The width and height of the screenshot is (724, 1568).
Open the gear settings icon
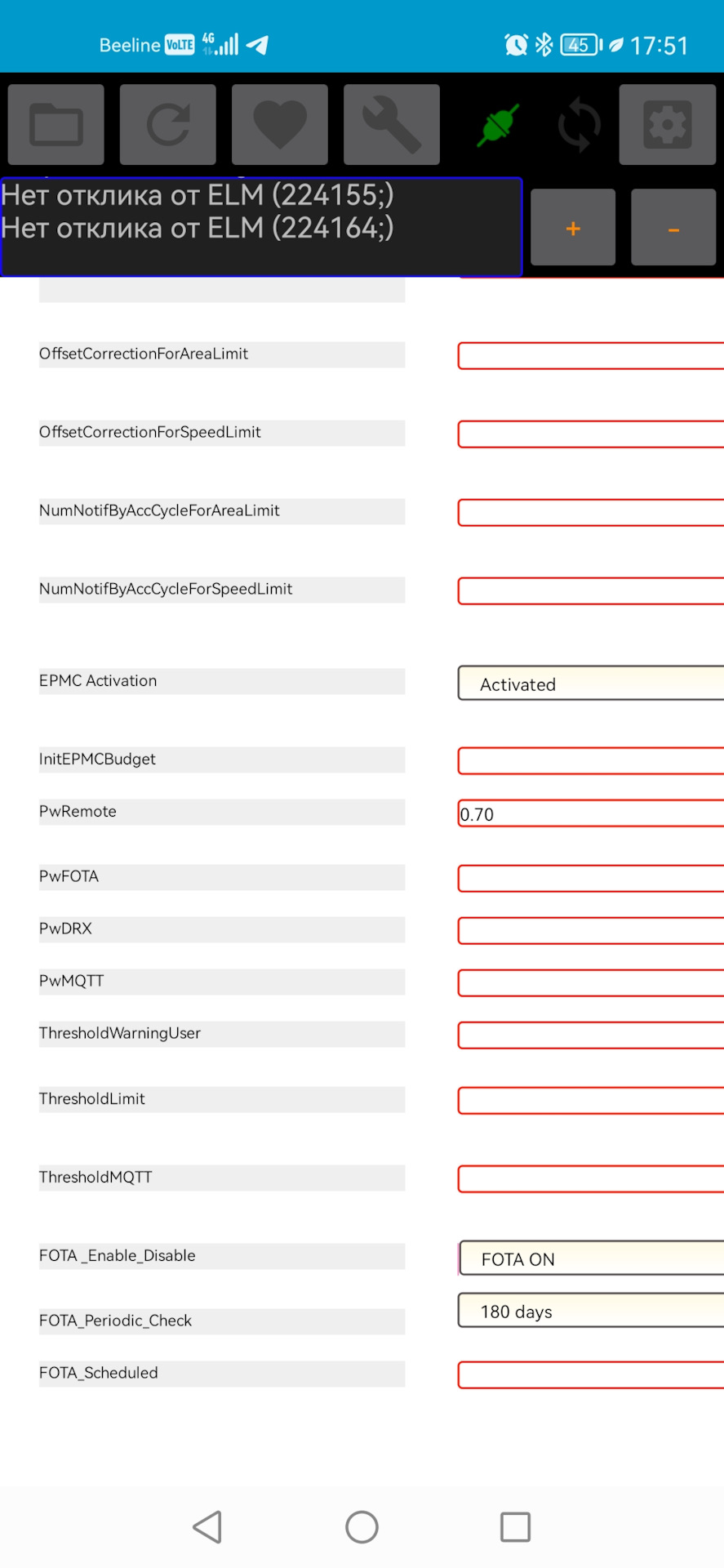coord(667,125)
